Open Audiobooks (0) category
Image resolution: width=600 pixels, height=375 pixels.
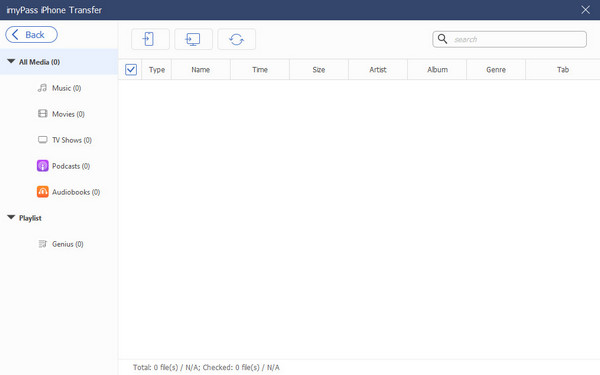[x=76, y=192]
